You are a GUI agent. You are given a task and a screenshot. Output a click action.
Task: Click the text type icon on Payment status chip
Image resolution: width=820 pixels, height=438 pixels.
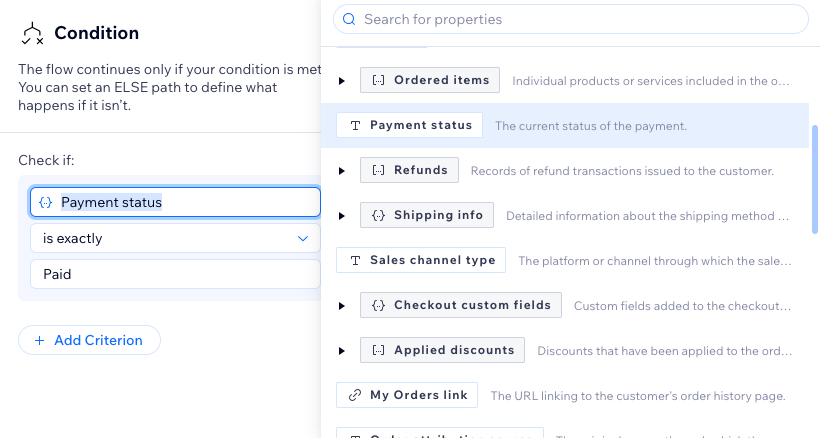355,125
